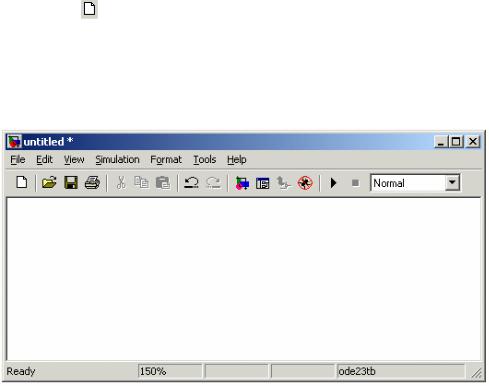Maximize the untitled model window
The height and width of the screenshot is (386, 489).
tap(456, 142)
